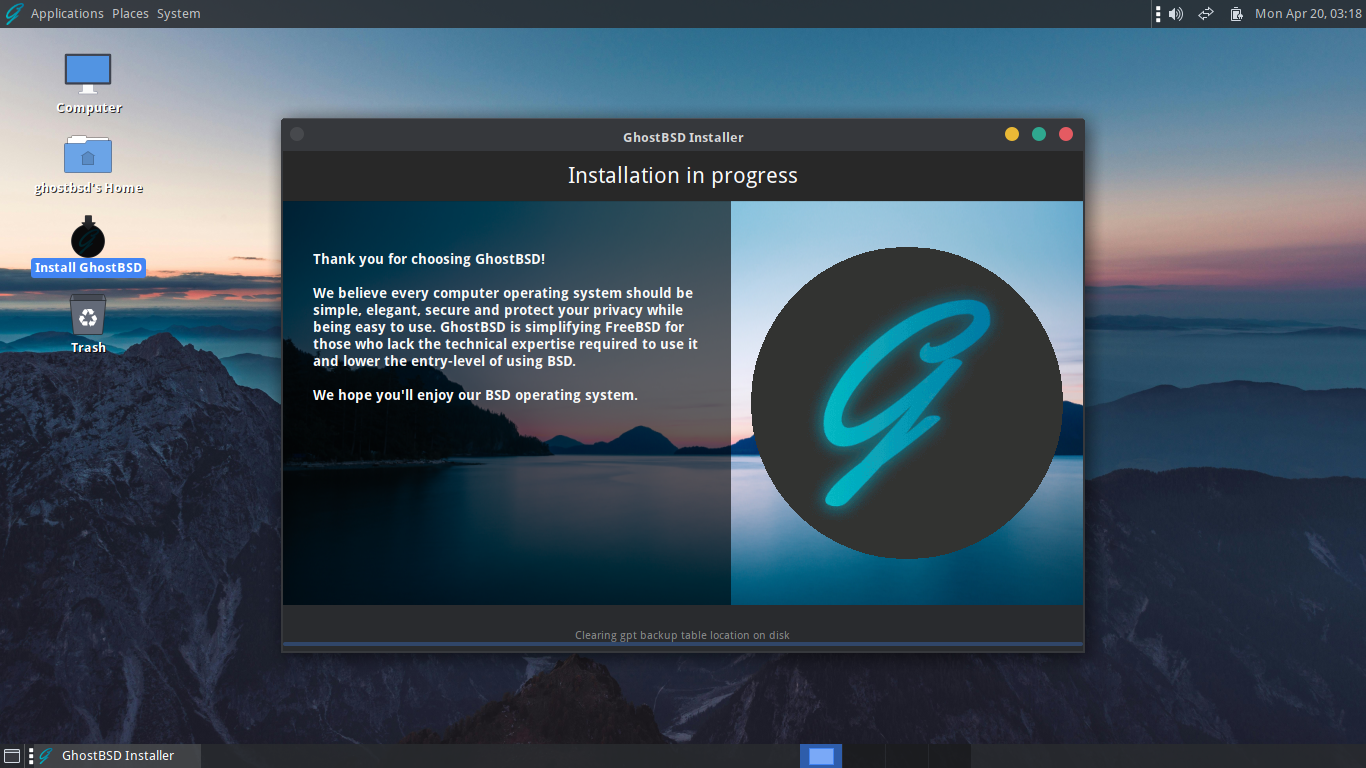The height and width of the screenshot is (768, 1366).
Task: Click the volume speaker icon in the tray
Action: coord(1175,13)
